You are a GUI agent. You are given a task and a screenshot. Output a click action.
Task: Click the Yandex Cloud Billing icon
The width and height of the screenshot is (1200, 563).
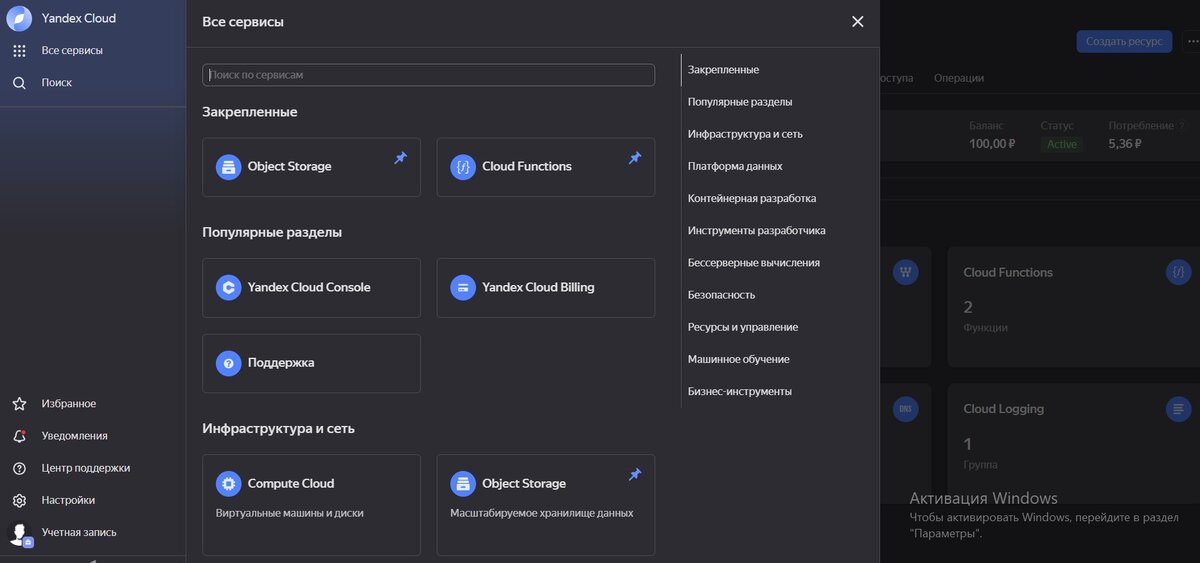[x=463, y=288]
